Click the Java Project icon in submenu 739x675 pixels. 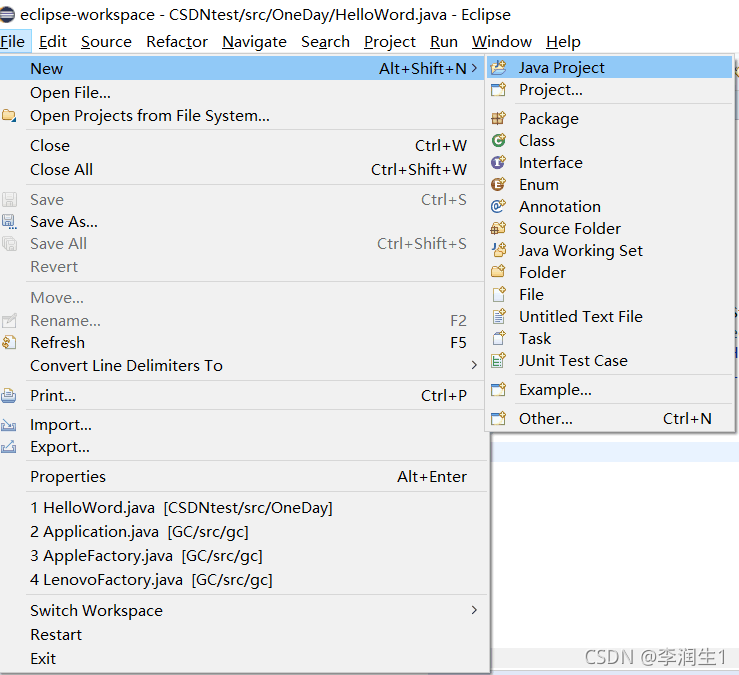498,68
